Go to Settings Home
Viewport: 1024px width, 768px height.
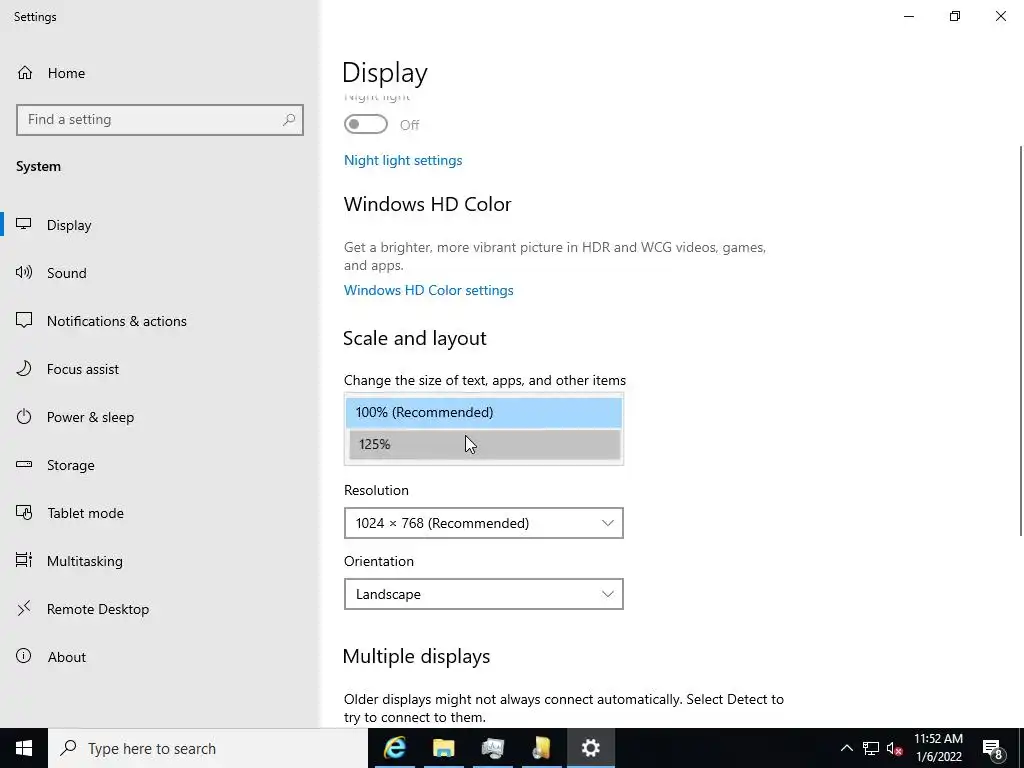point(160,73)
